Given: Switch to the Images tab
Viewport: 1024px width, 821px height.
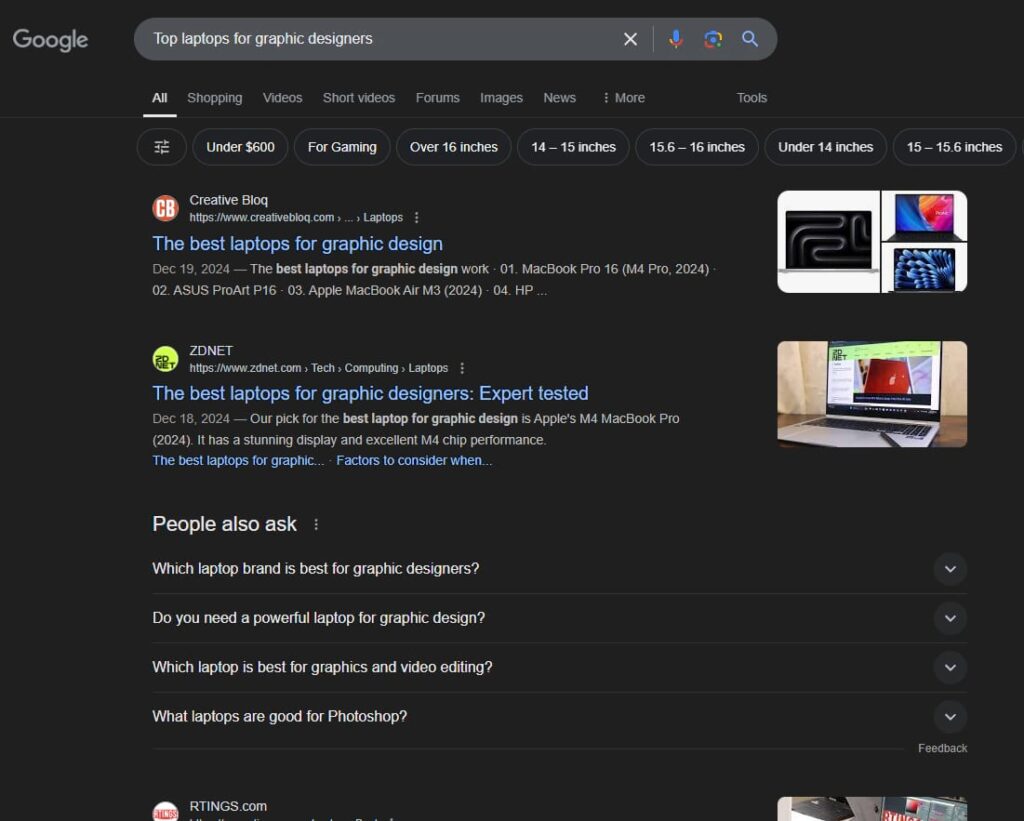Looking at the screenshot, I should point(502,98).
